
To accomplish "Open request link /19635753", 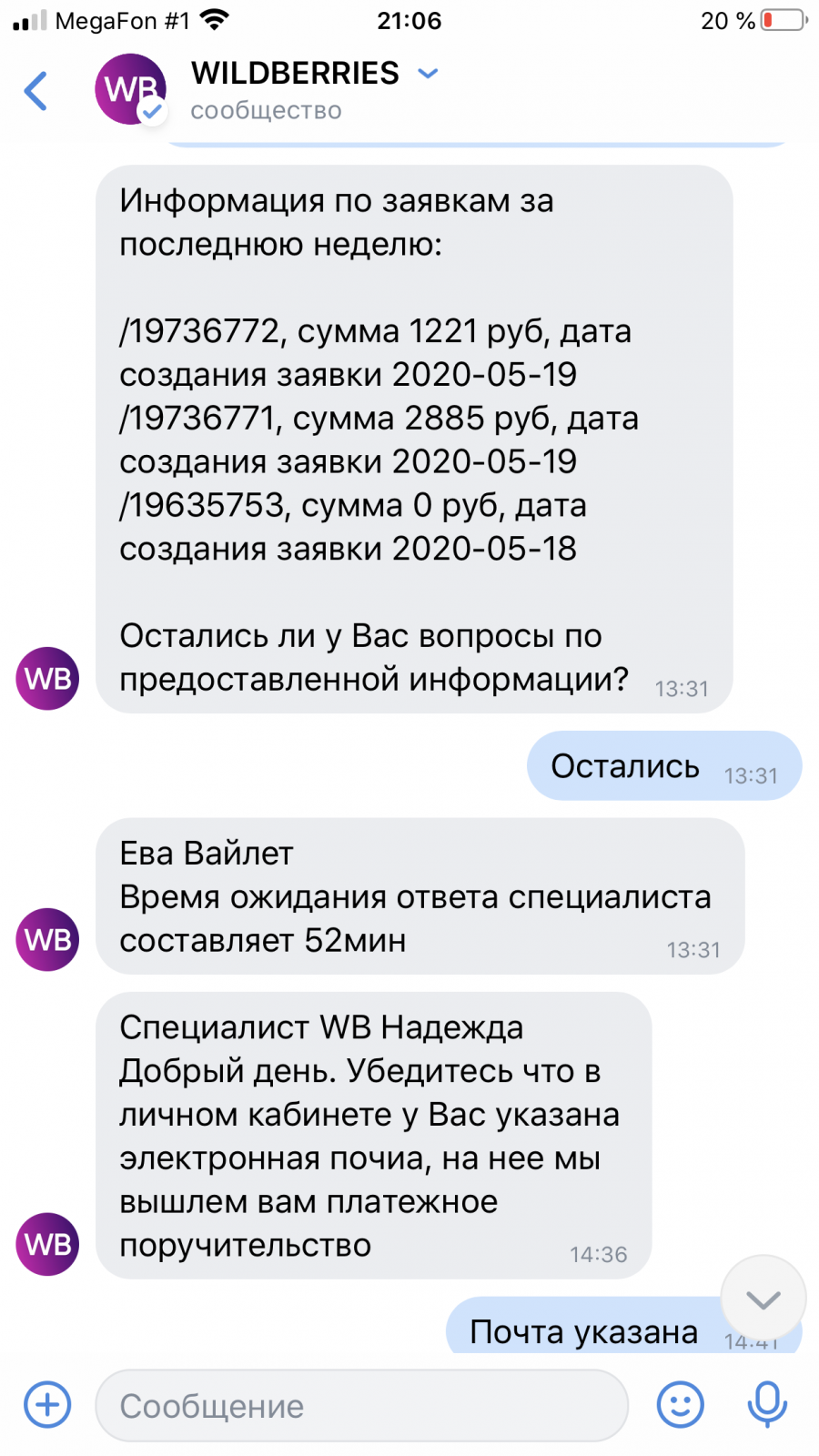I will tap(202, 505).
